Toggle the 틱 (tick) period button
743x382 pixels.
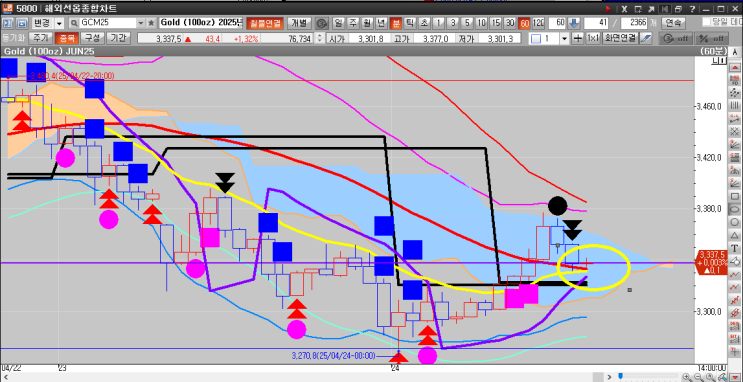coord(410,23)
